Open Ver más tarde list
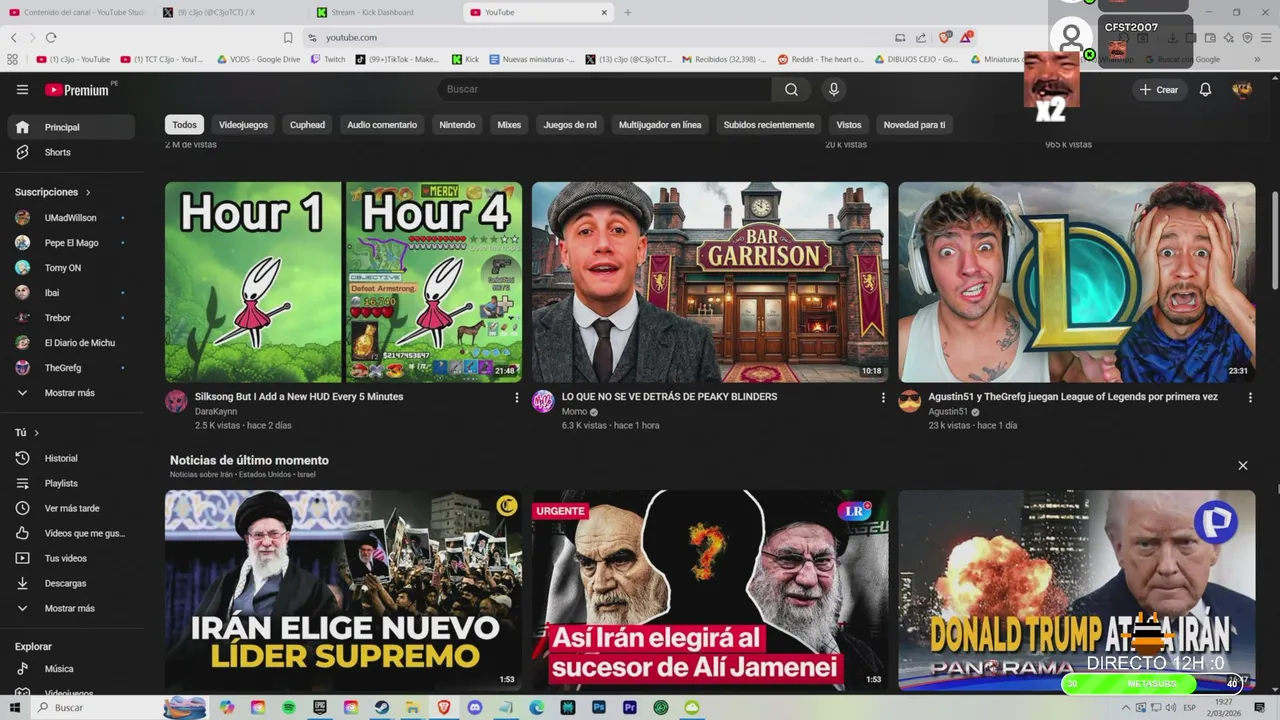Viewport: 1280px width, 720px height. point(70,508)
